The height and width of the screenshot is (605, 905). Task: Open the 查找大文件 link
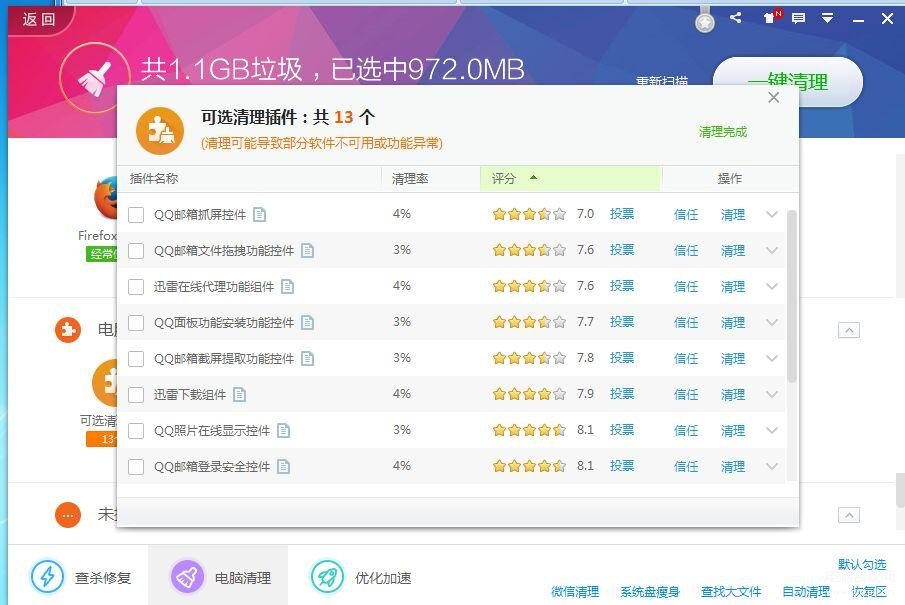[731, 592]
